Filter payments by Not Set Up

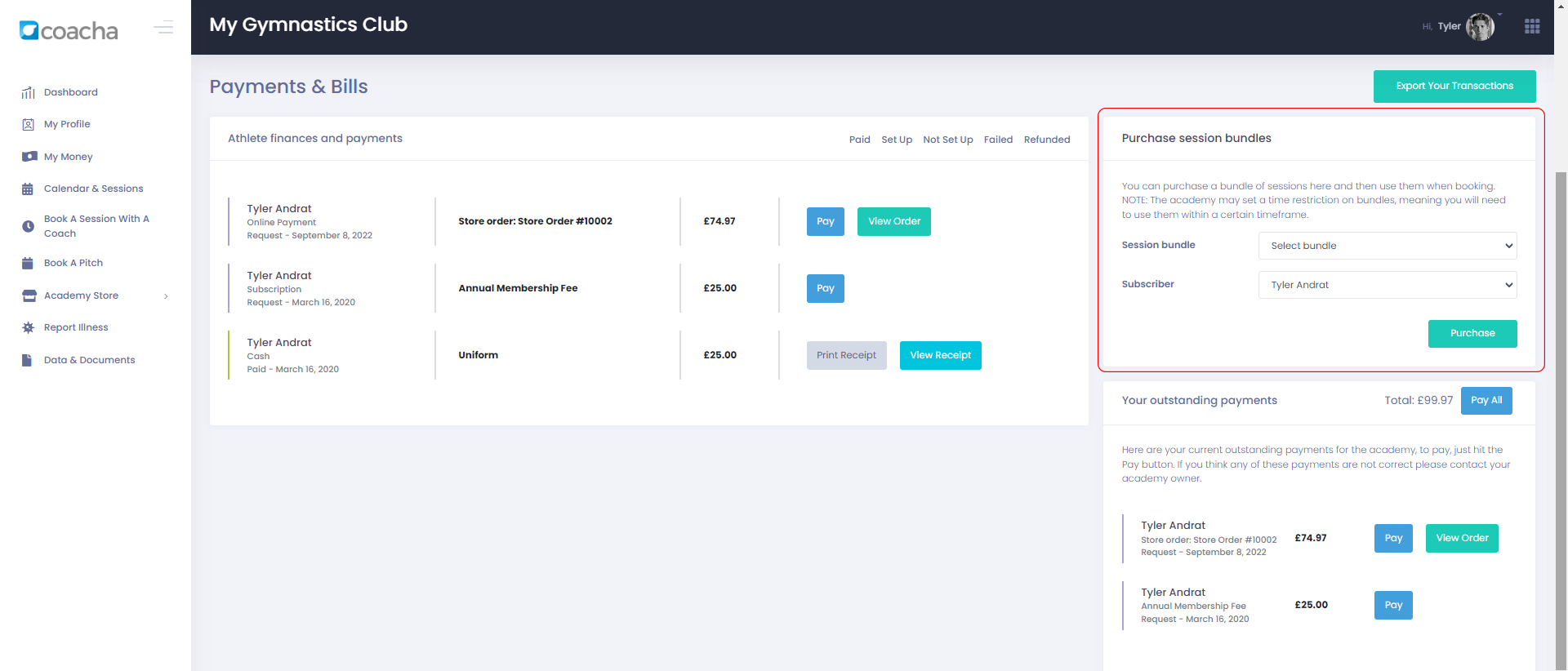[947, 140]
